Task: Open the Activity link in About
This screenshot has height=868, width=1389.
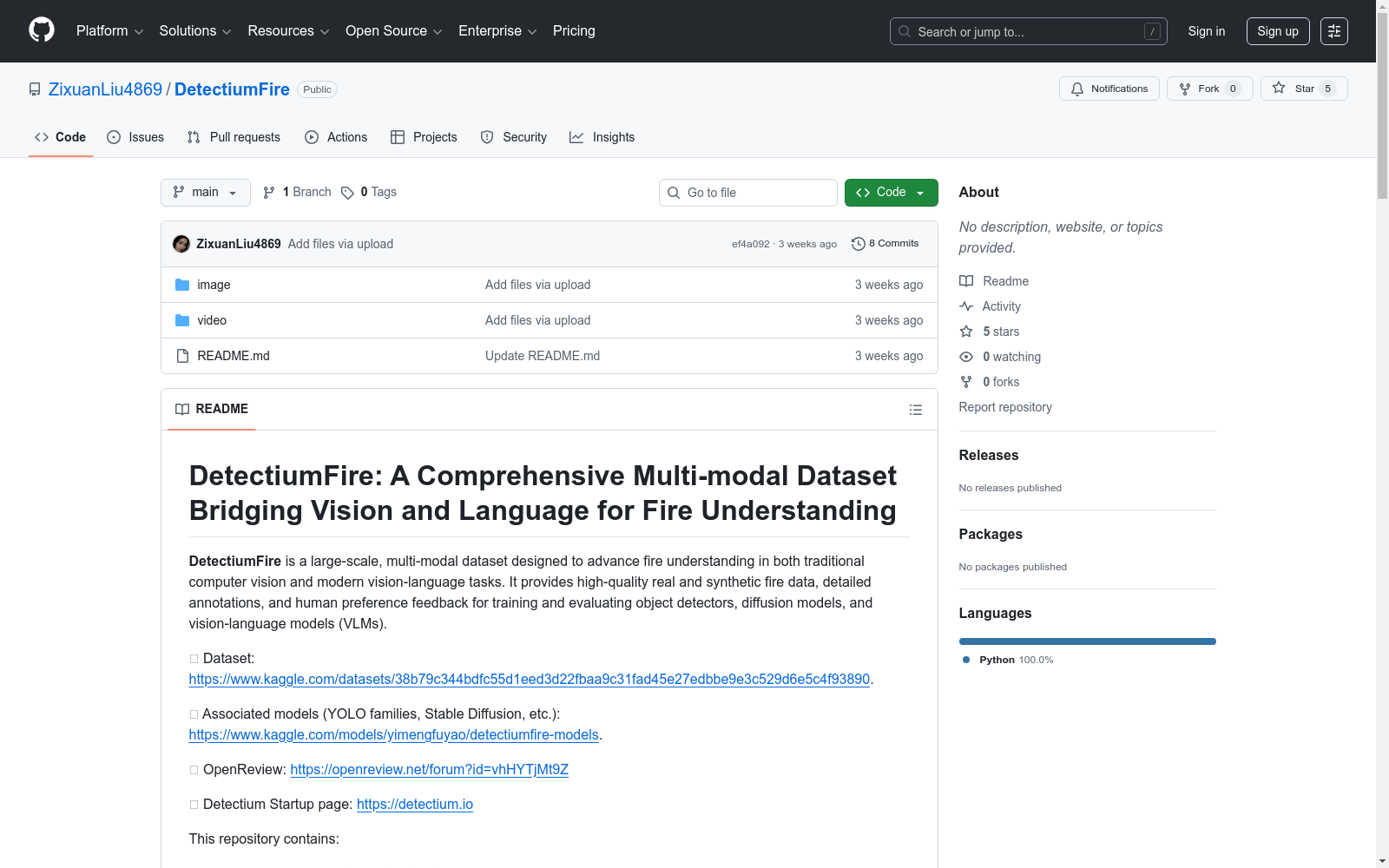Action: click(x=990, y=306)
